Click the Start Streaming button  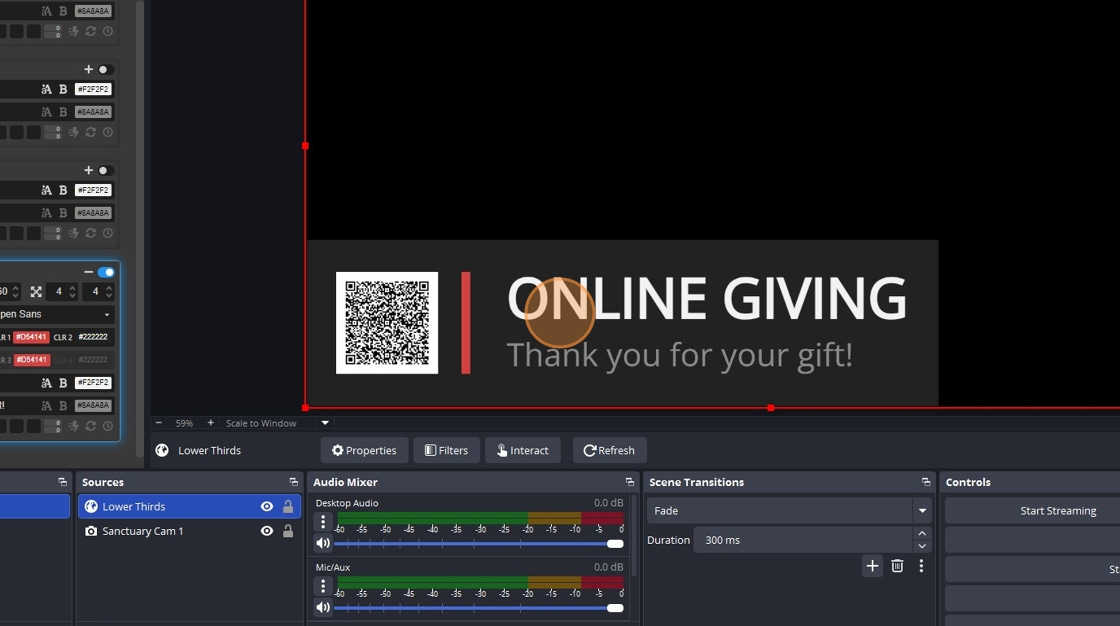(x=1058, y=511)
